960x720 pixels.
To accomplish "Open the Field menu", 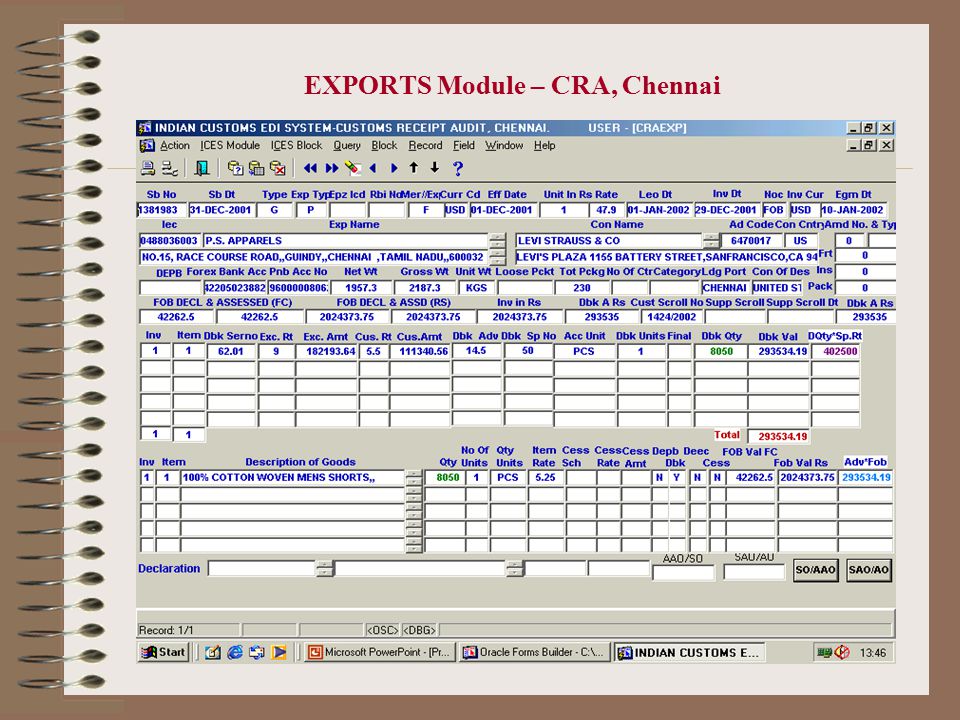I will pos(463,146).
